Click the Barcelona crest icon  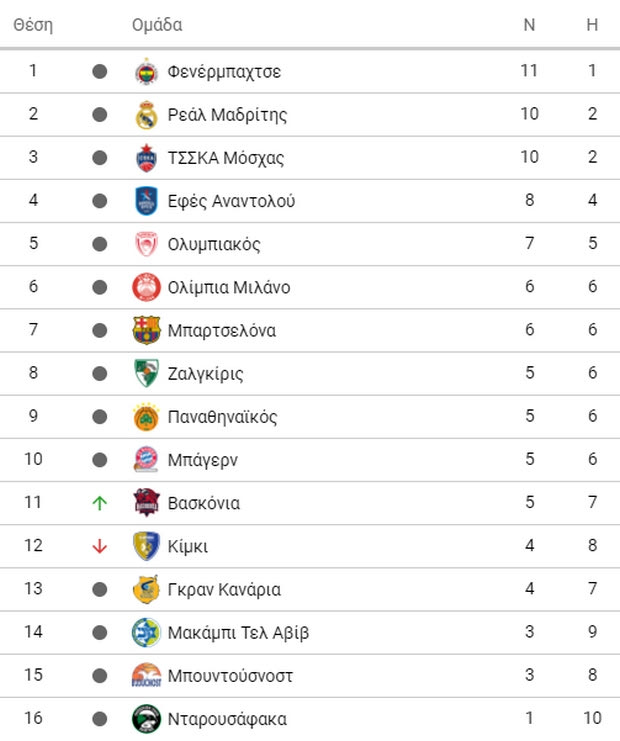pyautogui.click(x=146, y=330)
